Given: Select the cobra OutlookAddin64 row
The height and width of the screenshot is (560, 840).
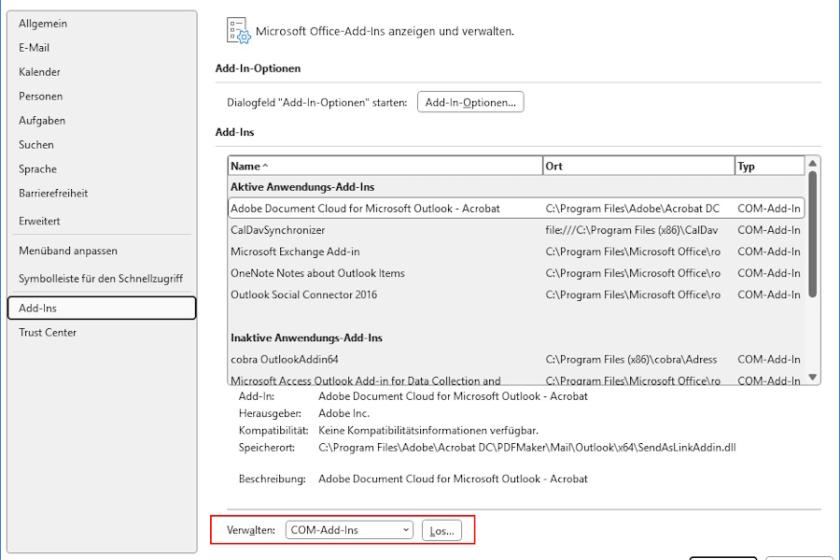Looking at the screenshot, I should coord(516,360).
